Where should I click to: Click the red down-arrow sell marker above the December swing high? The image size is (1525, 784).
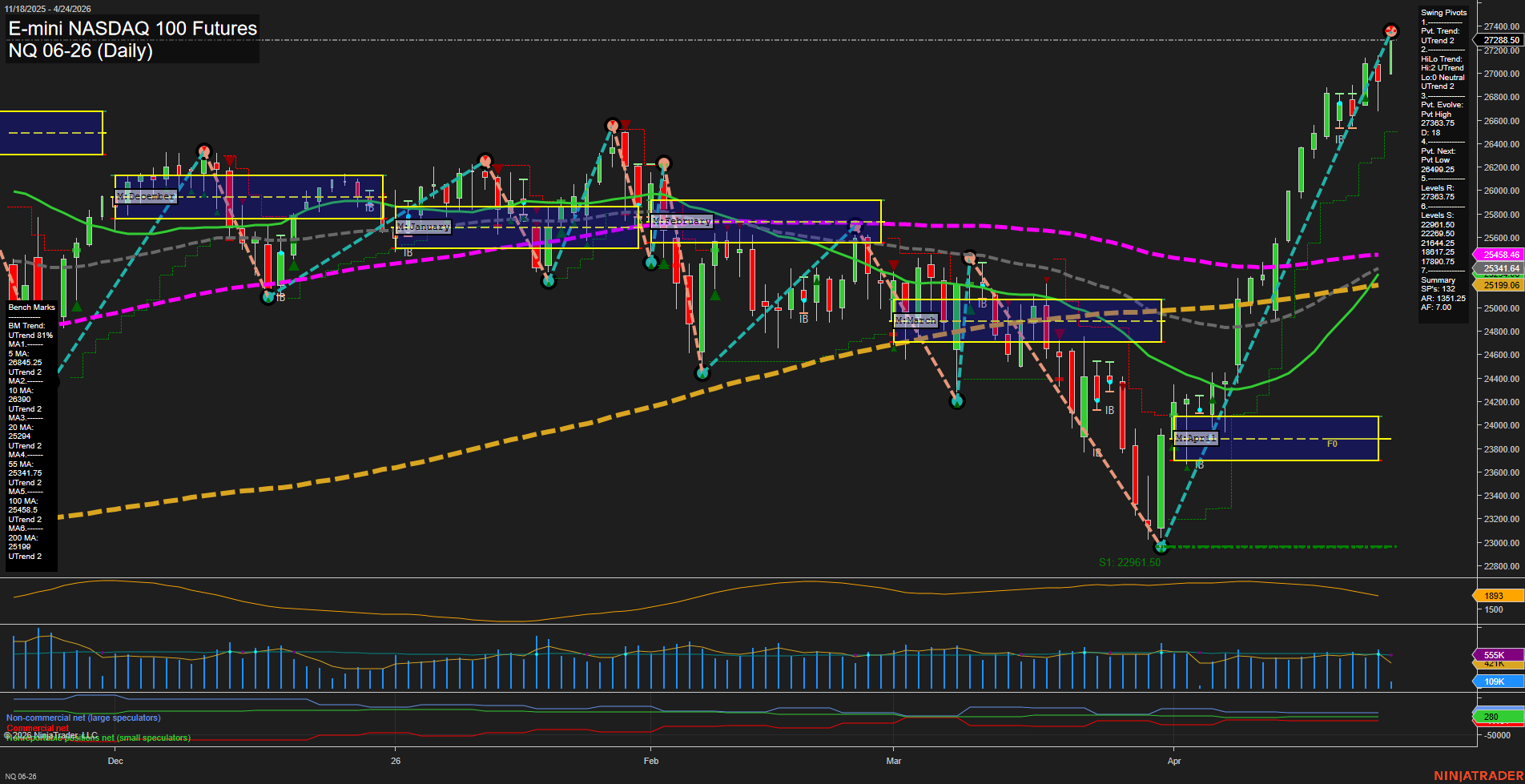[x=230, y=159]
